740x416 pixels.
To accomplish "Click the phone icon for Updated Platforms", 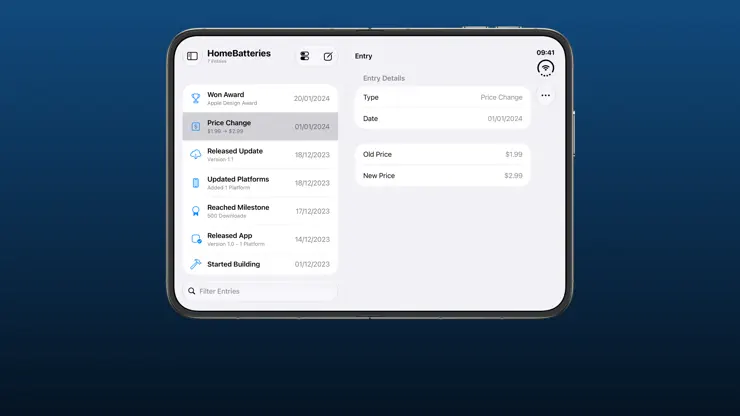I will pyautogui.click(x=195, y=183).
